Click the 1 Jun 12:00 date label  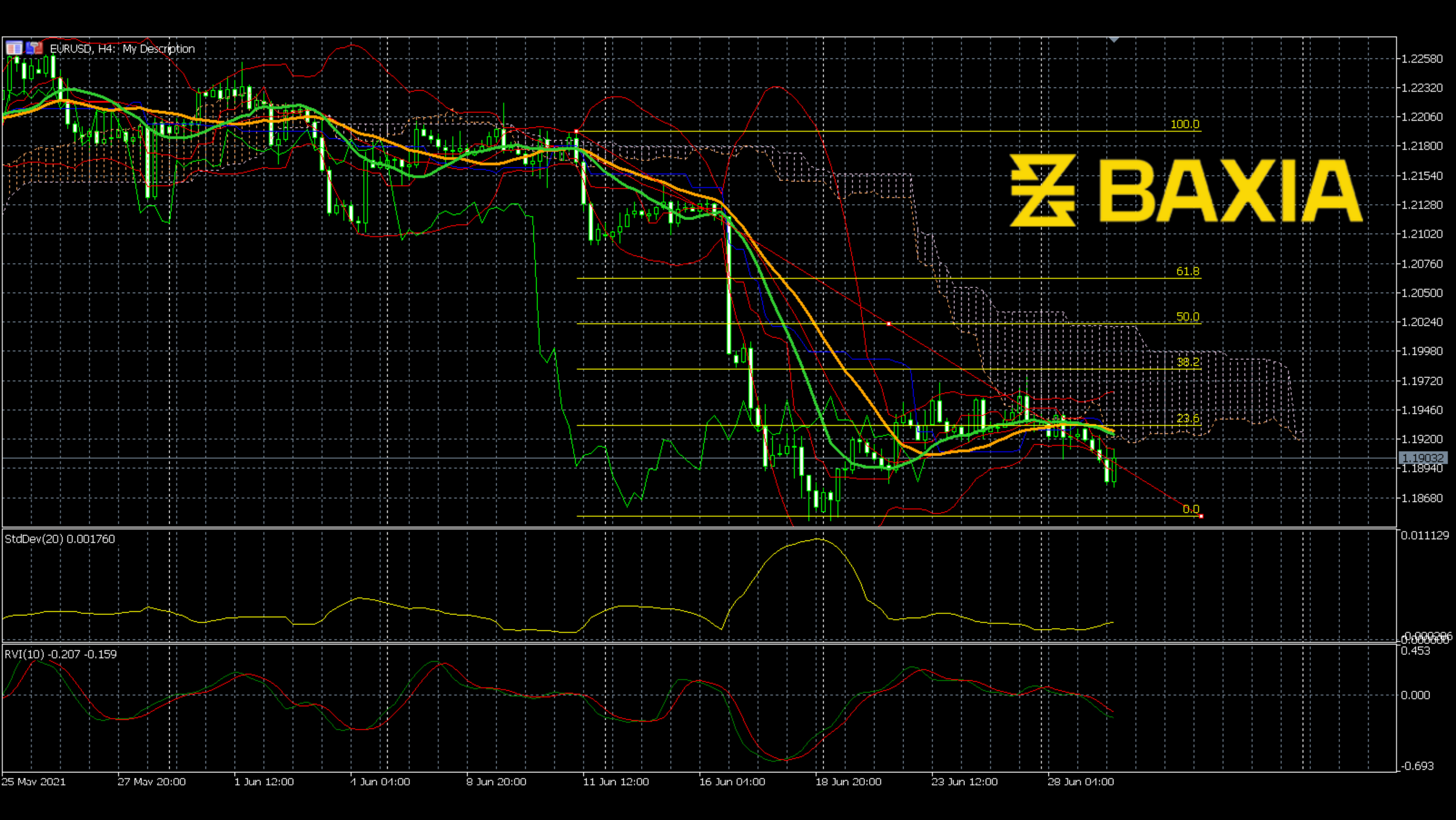(x=264, y=782)
